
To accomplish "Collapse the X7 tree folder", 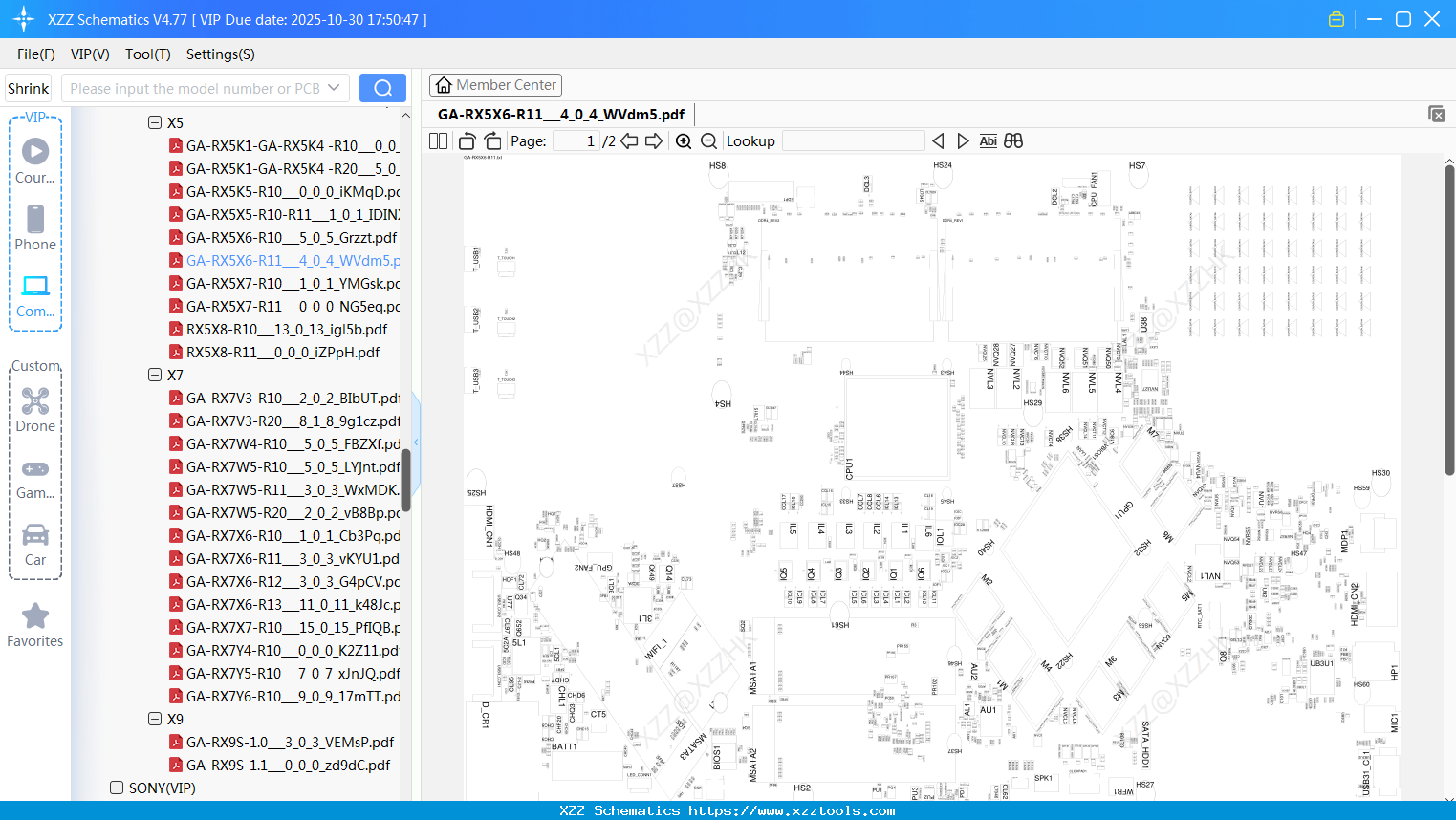I will (155, 375).
